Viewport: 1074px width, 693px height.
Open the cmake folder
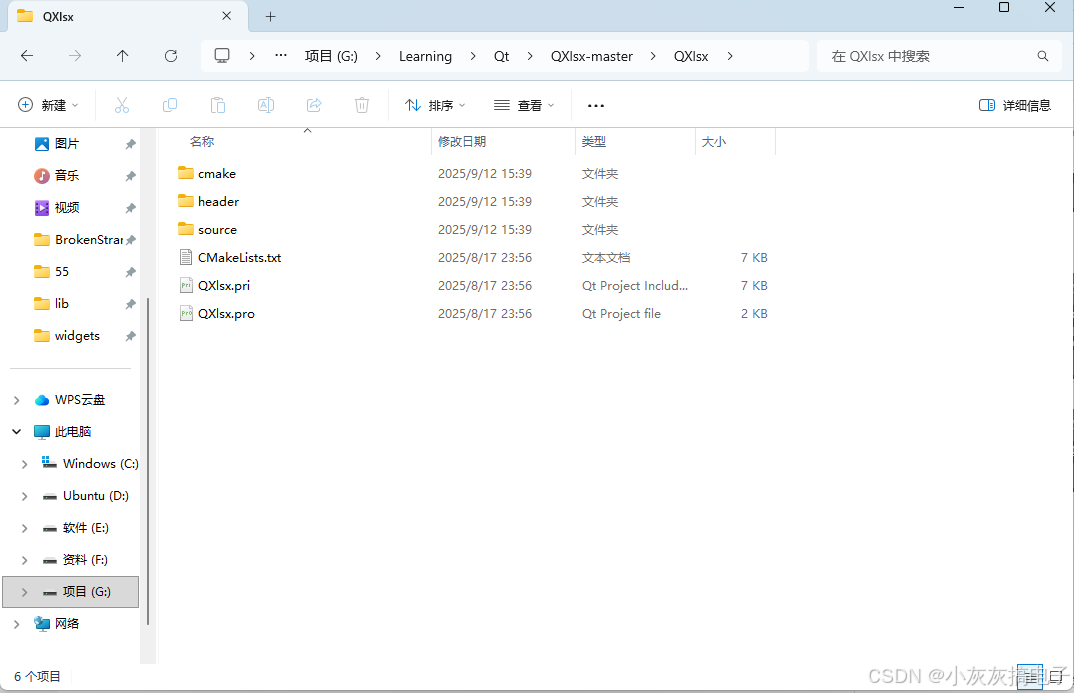(216, 174)
